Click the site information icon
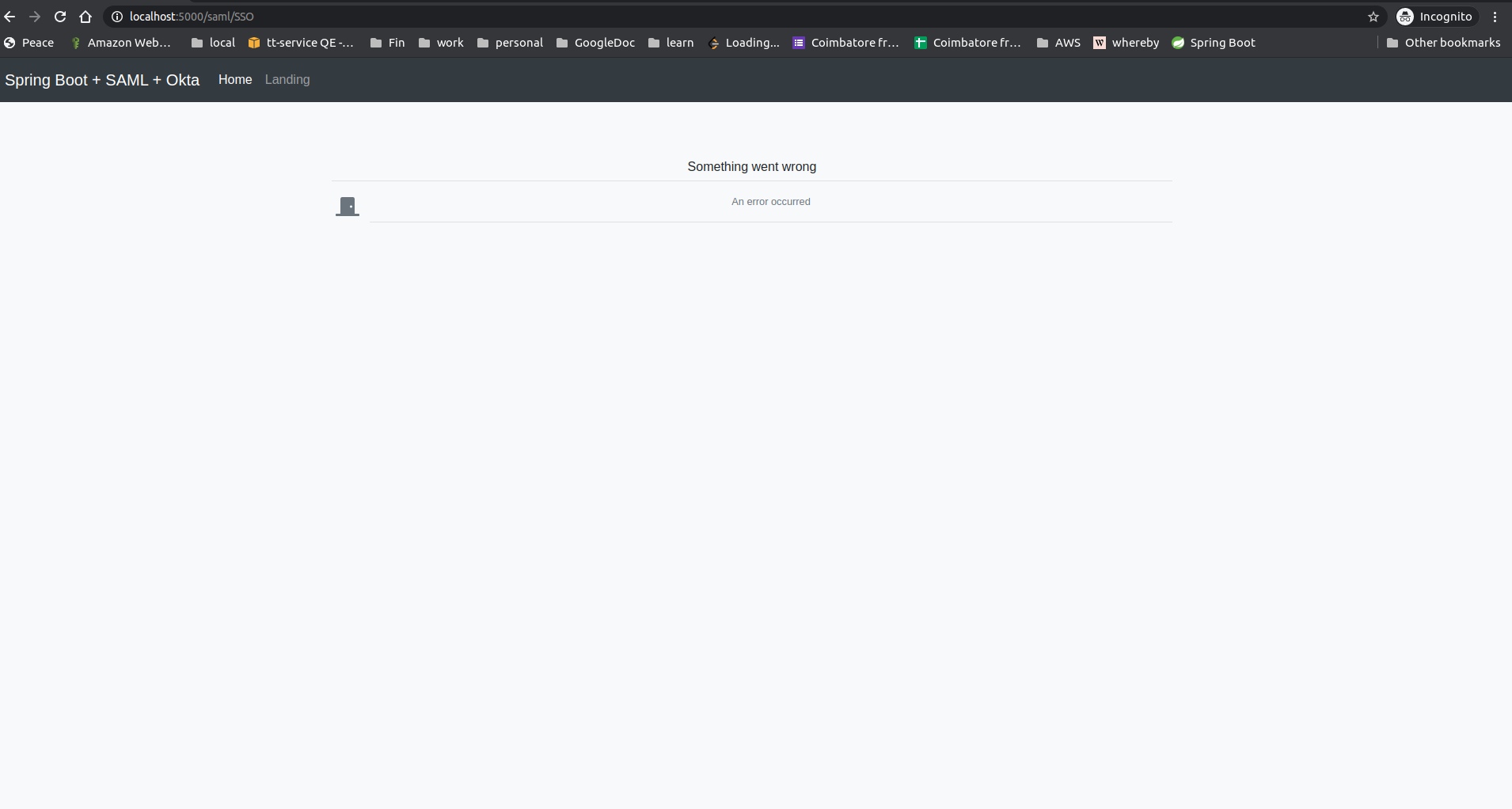Screen dimensions: 1512x809 (116, 16)
